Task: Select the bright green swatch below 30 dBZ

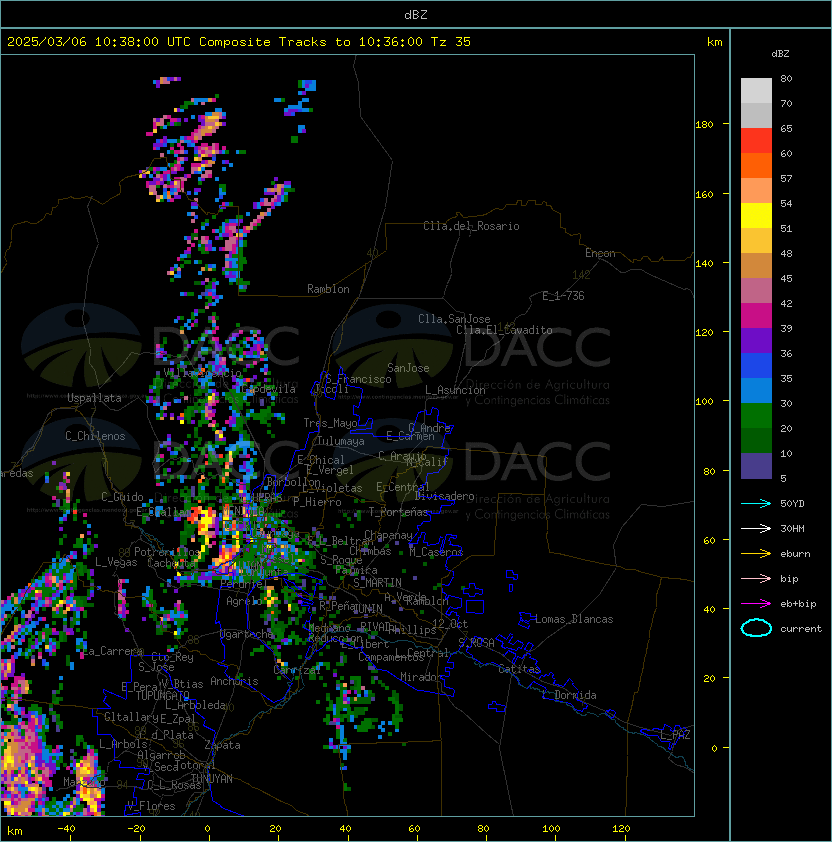Action: pyautogui.click(x=756, y=416)
